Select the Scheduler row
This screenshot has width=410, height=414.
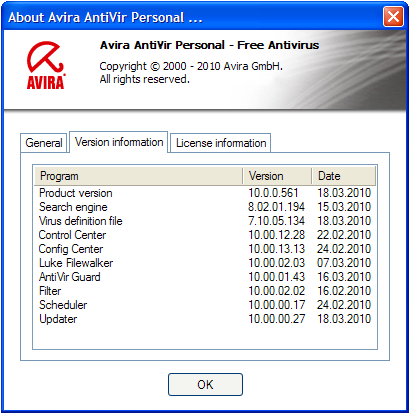pos(205,305)
